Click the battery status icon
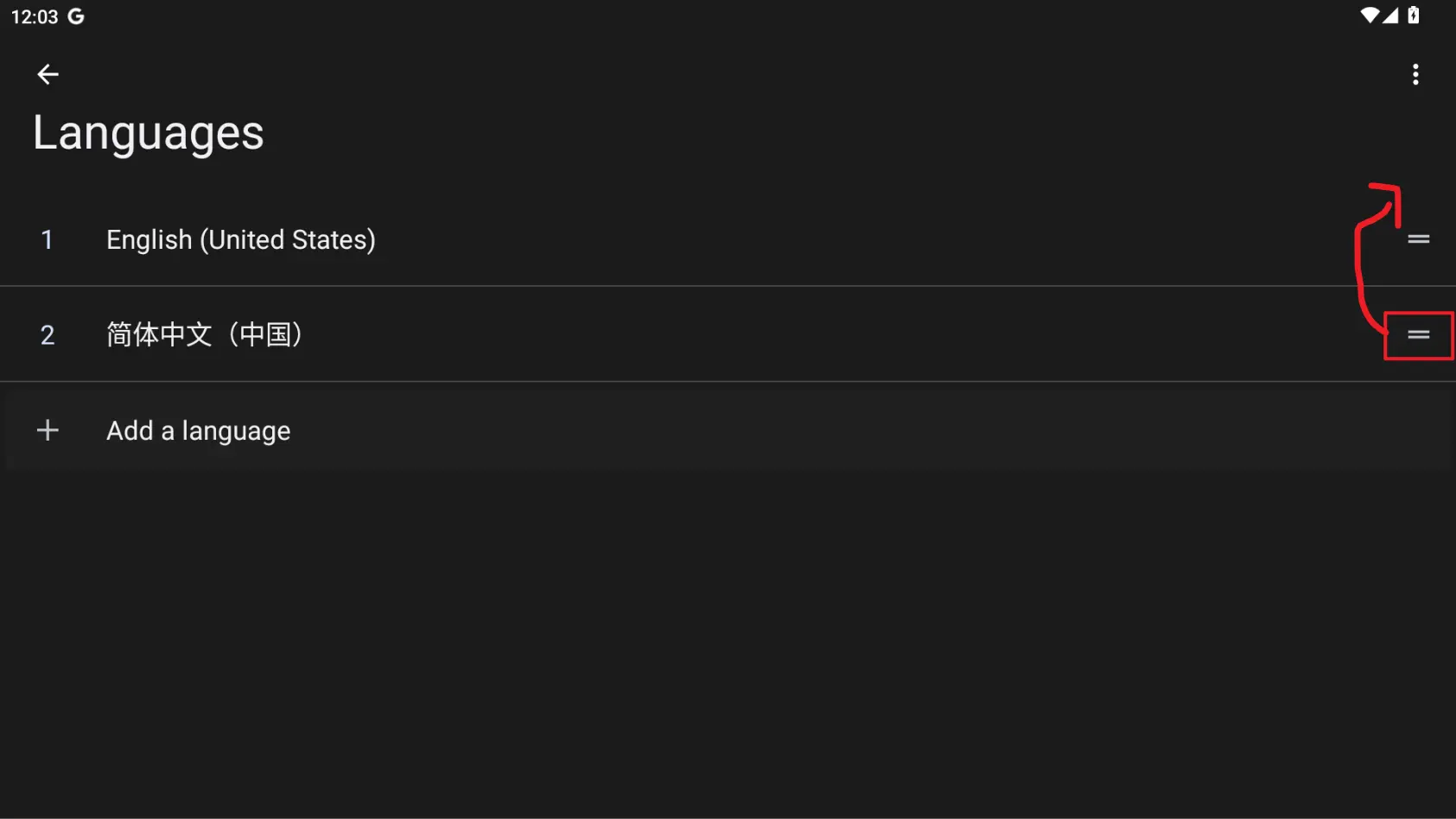1456x819 pixels. (x=1414, y=16)
